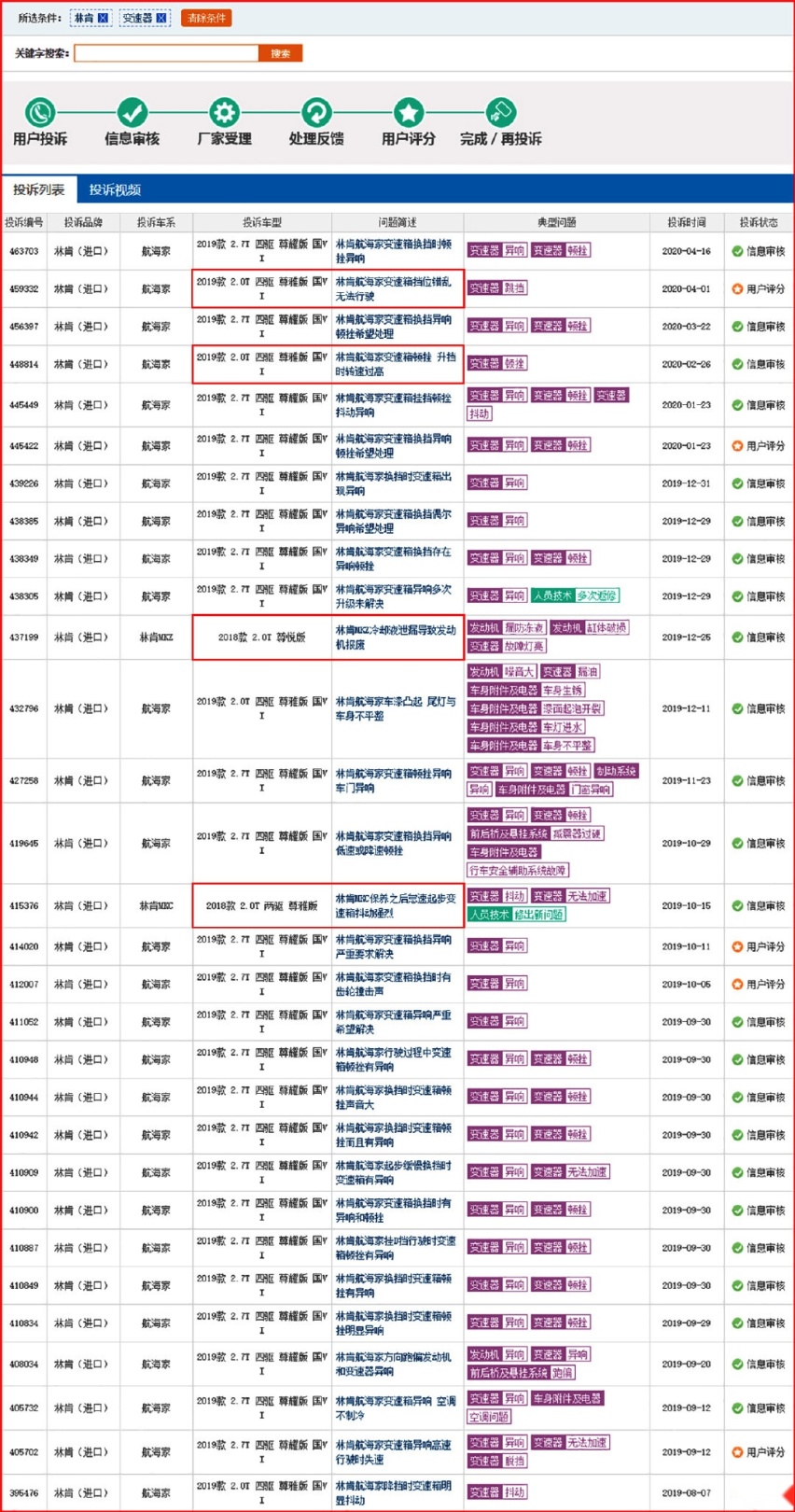Click the green check status icon for 419645
Image resolution: width=795 pixels, height=1512 pixels.
coord(737,843)
